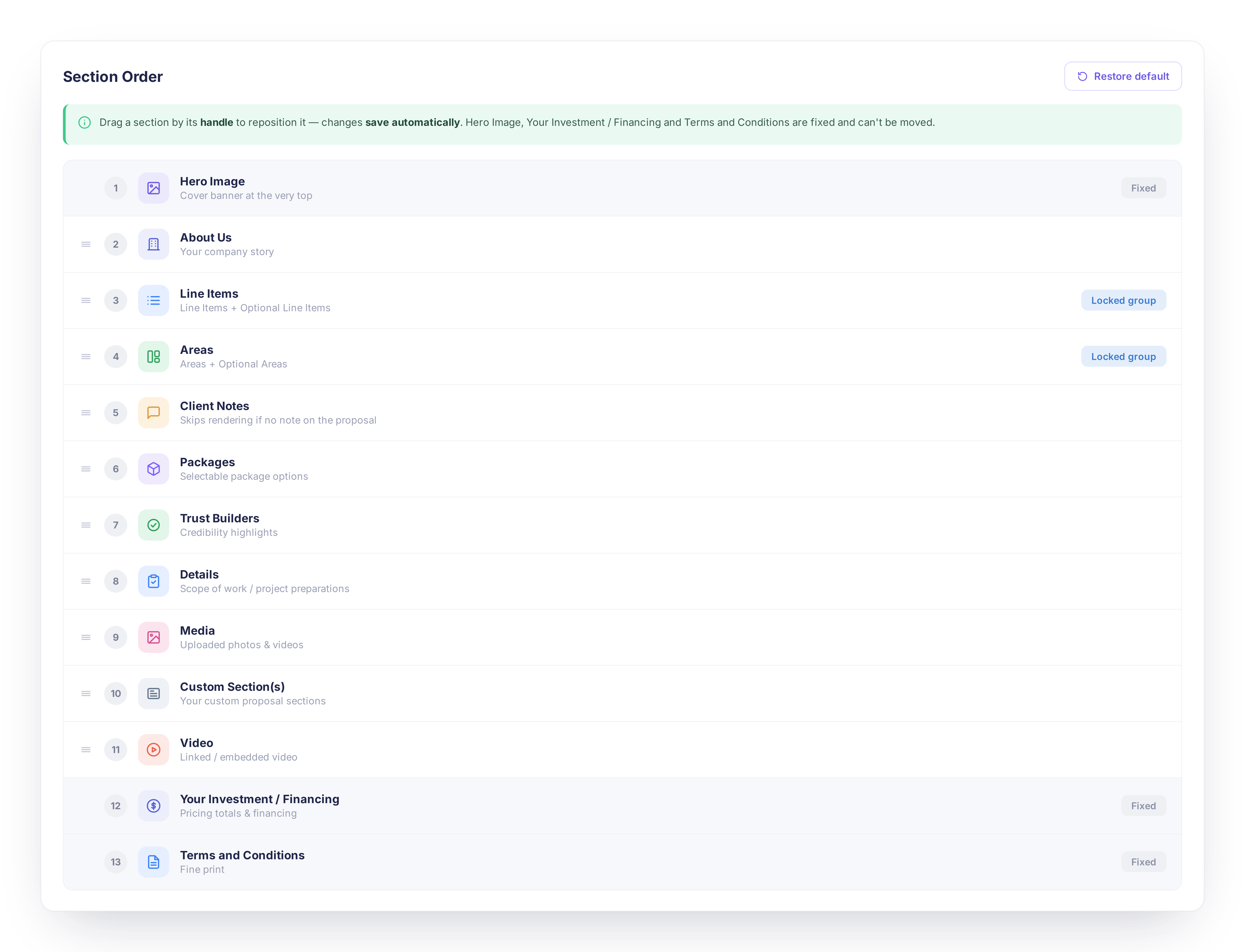The height and width of the screenshot is (952, 1245).
Task: Click the Video play icon
Action: 154,749
